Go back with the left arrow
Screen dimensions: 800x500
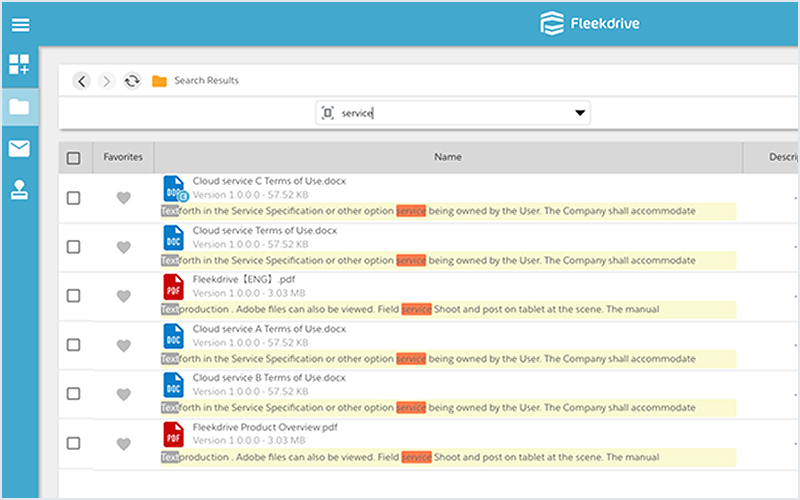(82, 81)
